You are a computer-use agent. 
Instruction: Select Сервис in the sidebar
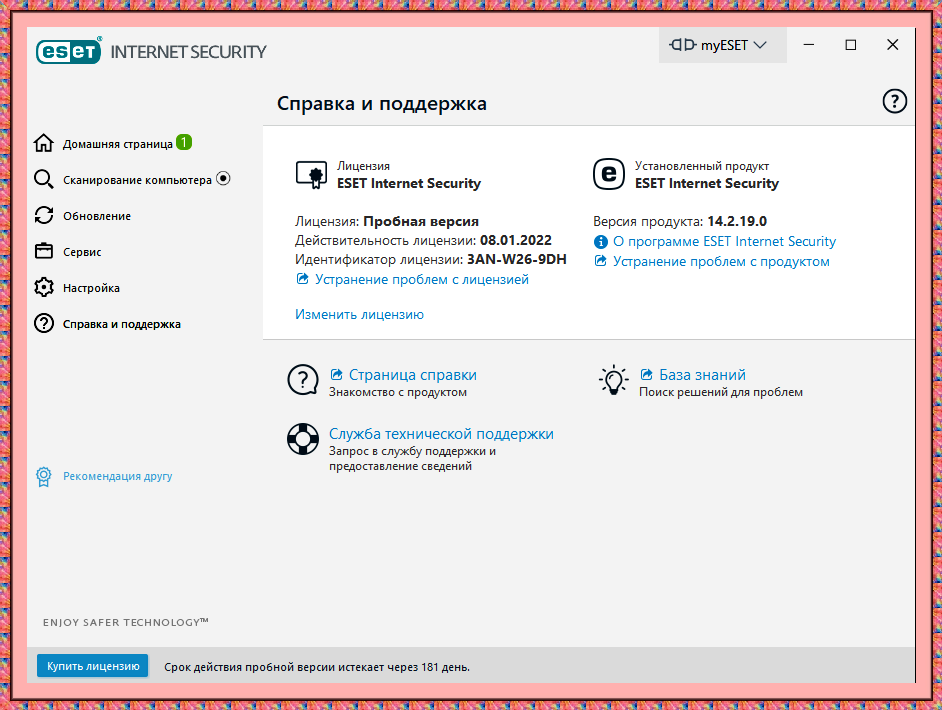tap(82, 252)
